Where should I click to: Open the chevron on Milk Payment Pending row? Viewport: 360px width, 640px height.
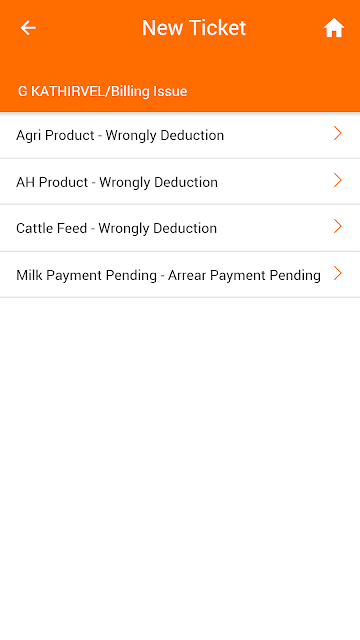pyautogui.click(x=337, y=273)
